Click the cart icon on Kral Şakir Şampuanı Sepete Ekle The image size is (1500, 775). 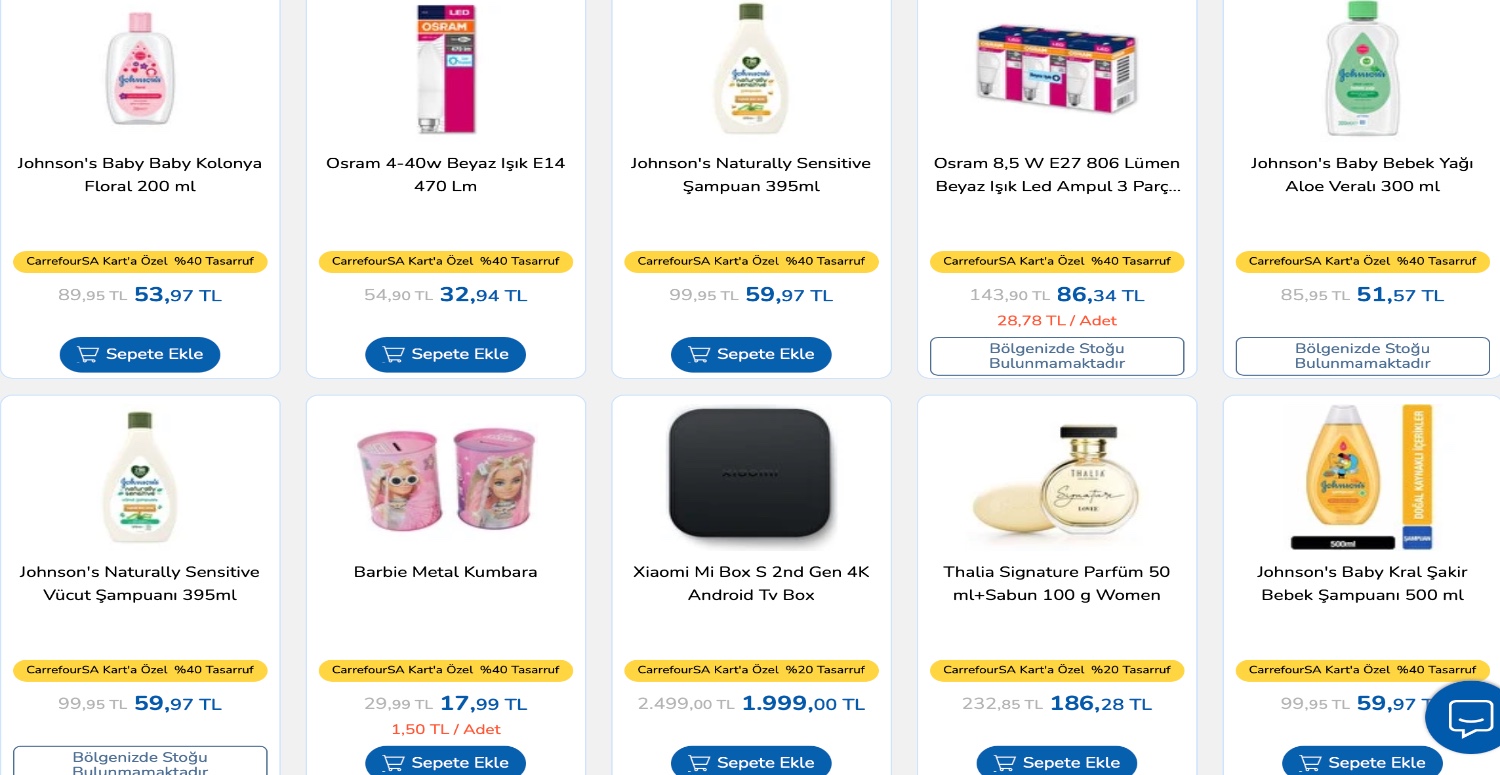pyautogui.click(x=1310, y=762)
